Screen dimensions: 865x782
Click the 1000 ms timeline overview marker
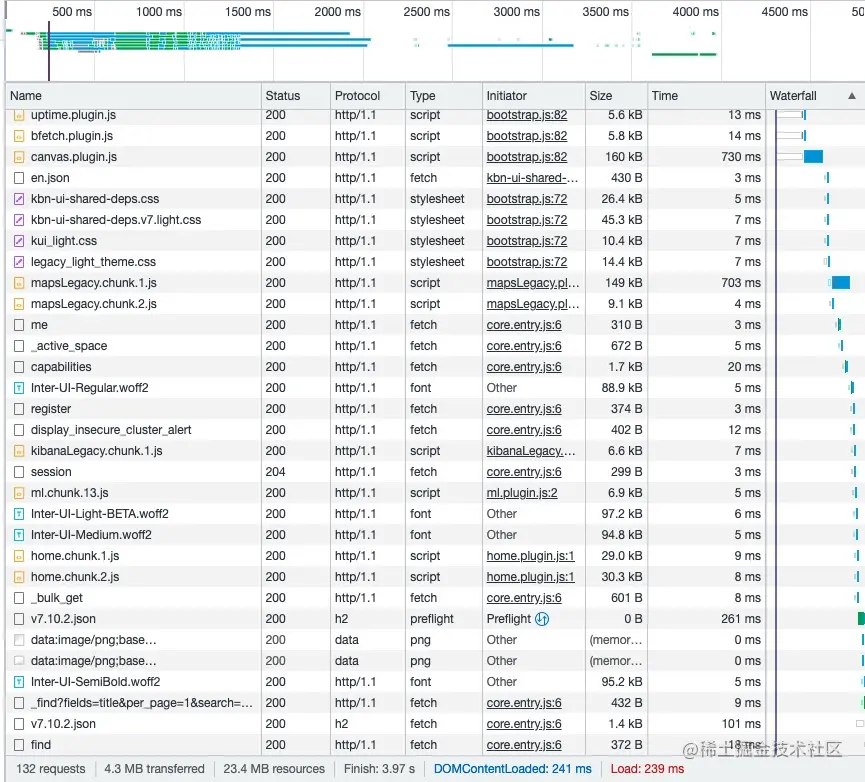point(159,12)
